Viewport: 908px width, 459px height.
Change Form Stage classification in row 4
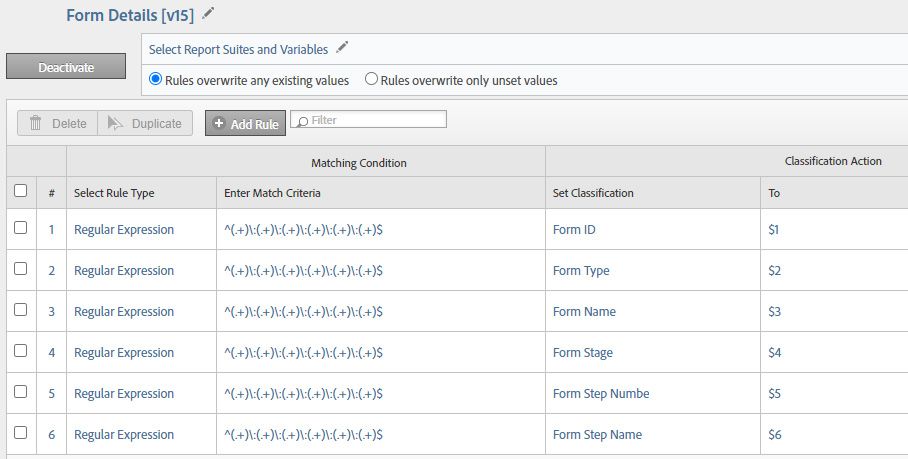click(x=582, y=353)
